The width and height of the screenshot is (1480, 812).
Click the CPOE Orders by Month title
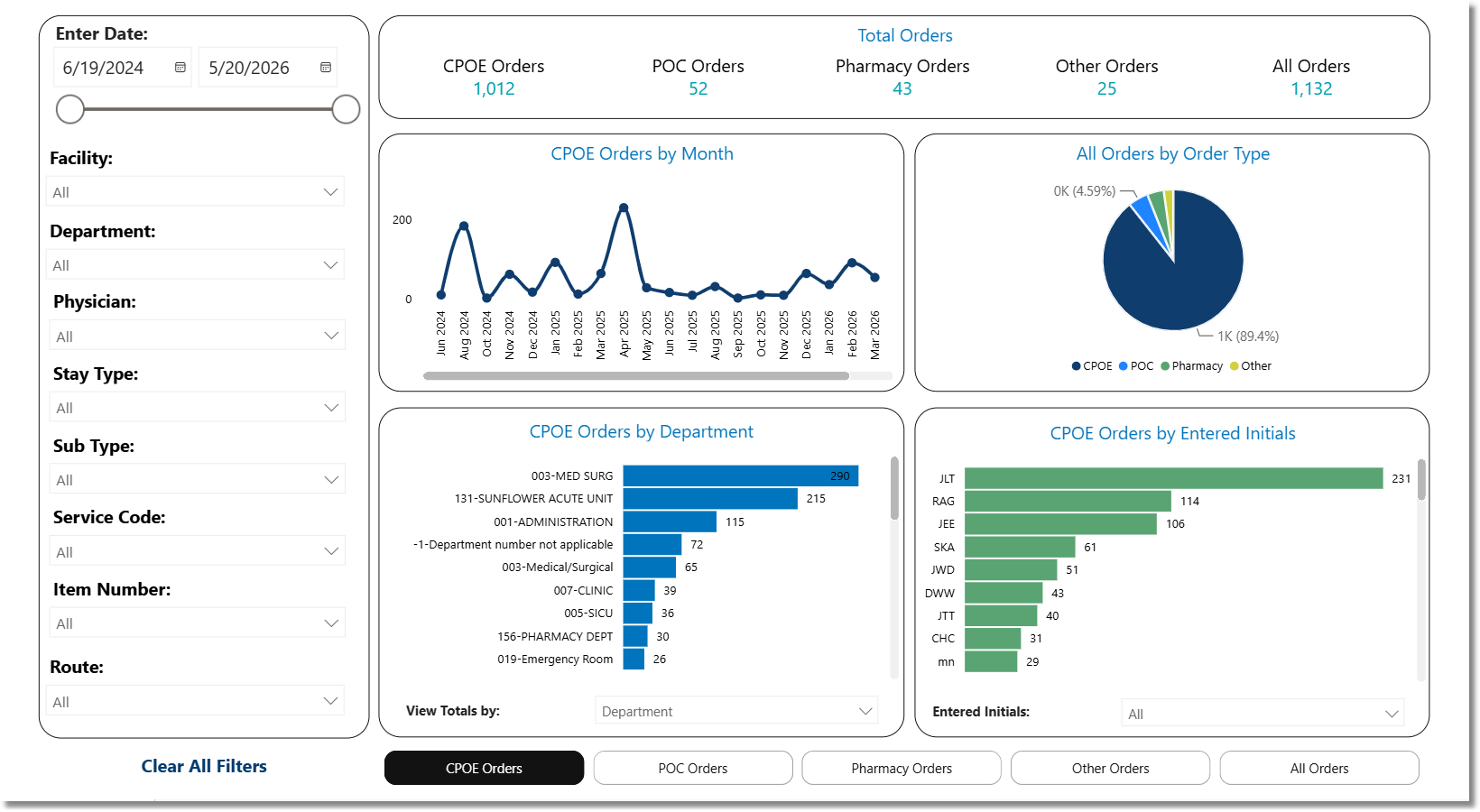[642, 153]
